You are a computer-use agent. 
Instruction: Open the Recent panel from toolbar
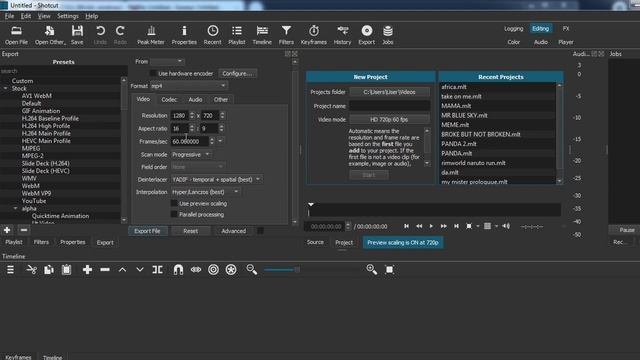212,35
